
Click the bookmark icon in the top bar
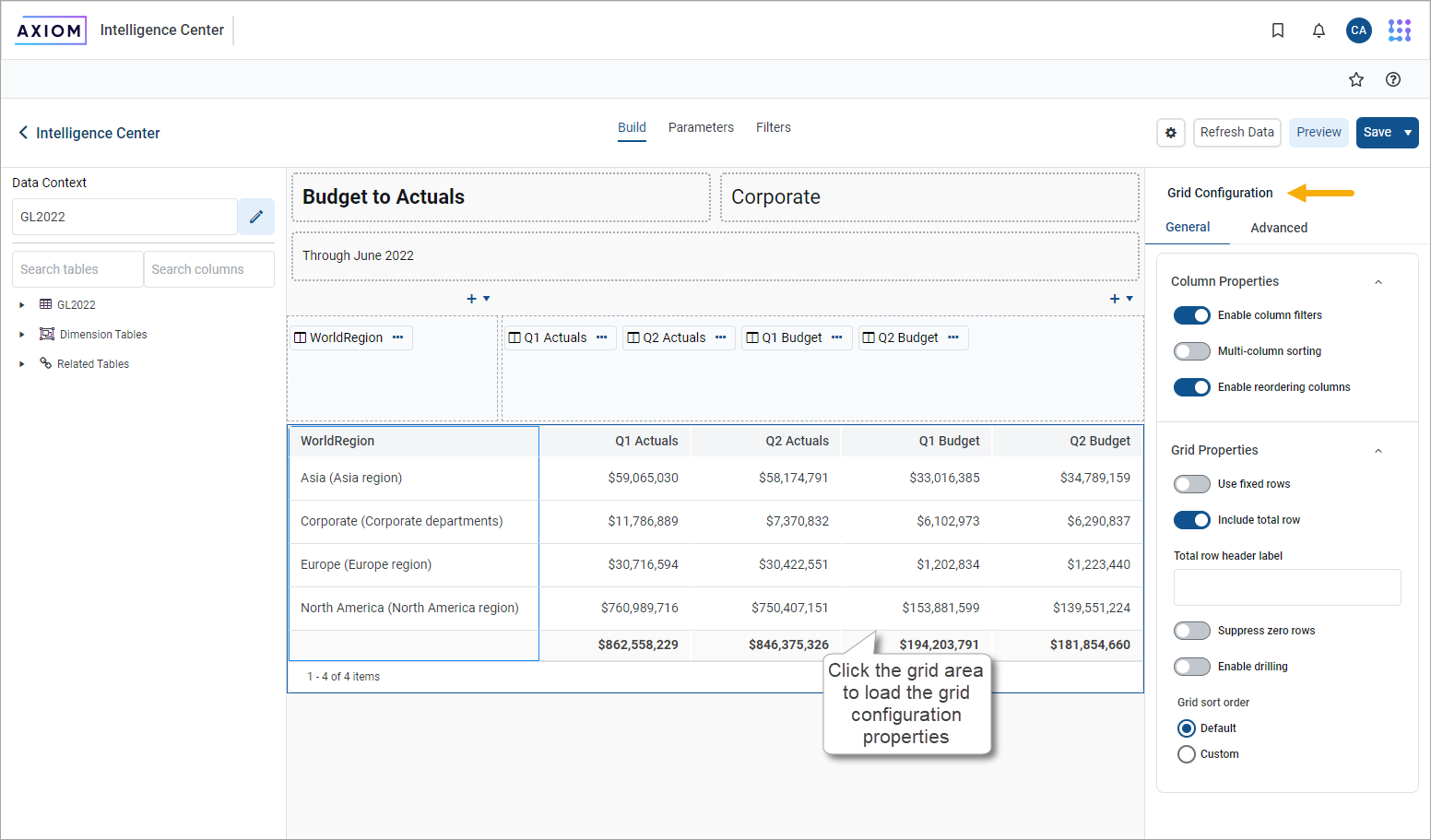pos(1278,30)
